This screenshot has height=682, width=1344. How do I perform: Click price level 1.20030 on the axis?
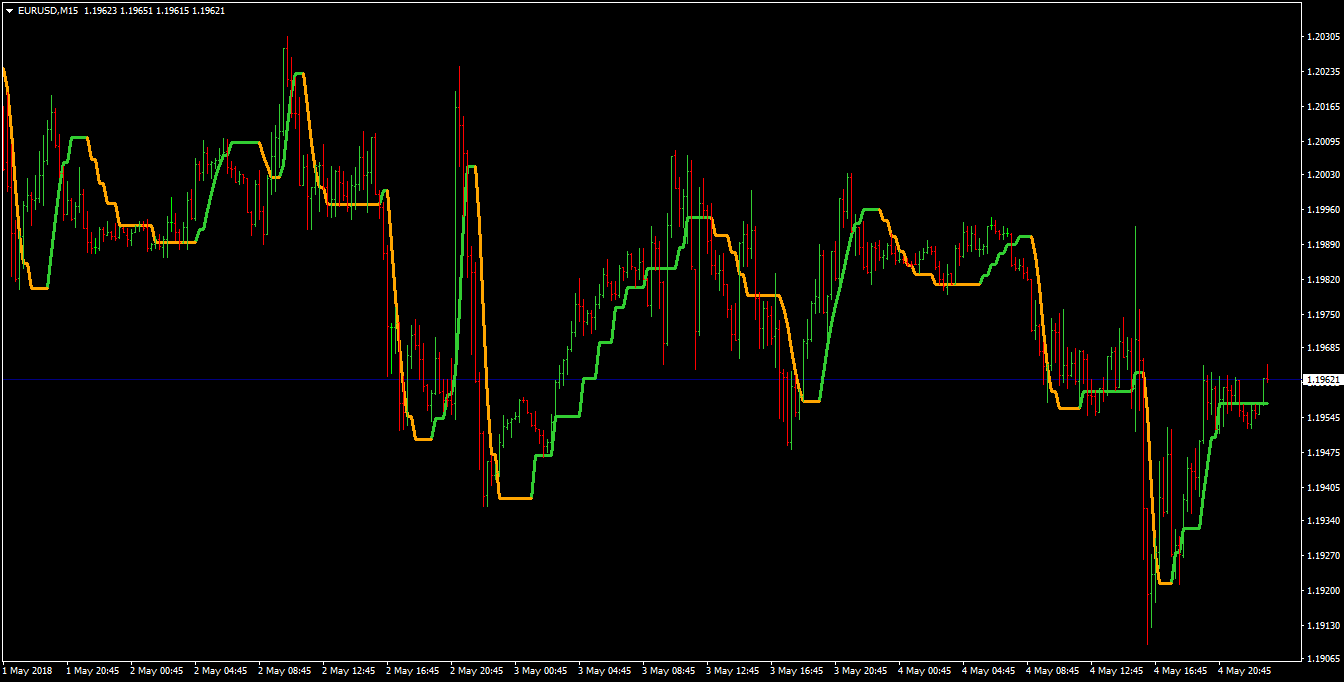pyautogui.click(x=1323, y=175)
